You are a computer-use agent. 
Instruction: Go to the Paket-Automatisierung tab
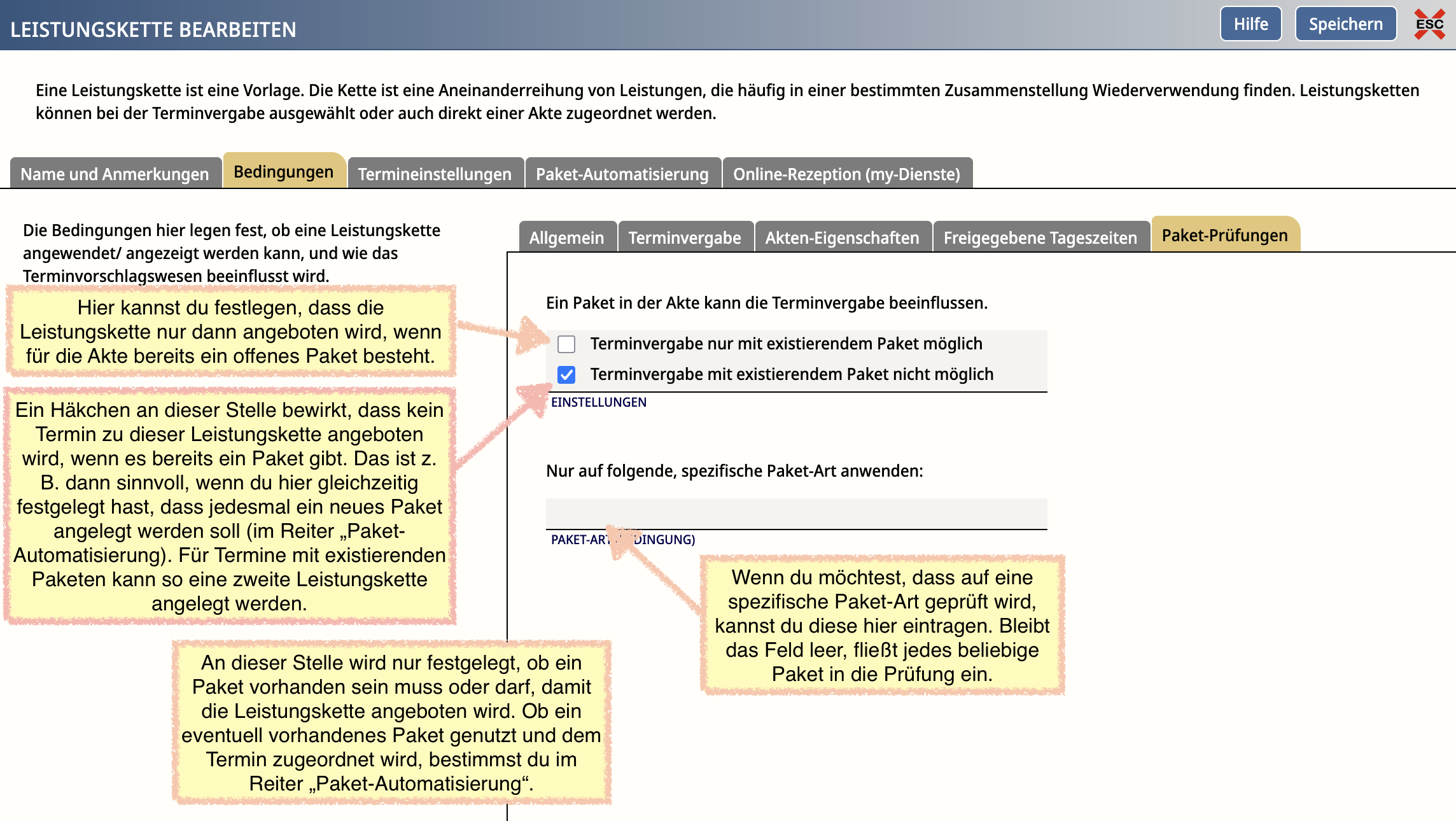tap(622, 174)
